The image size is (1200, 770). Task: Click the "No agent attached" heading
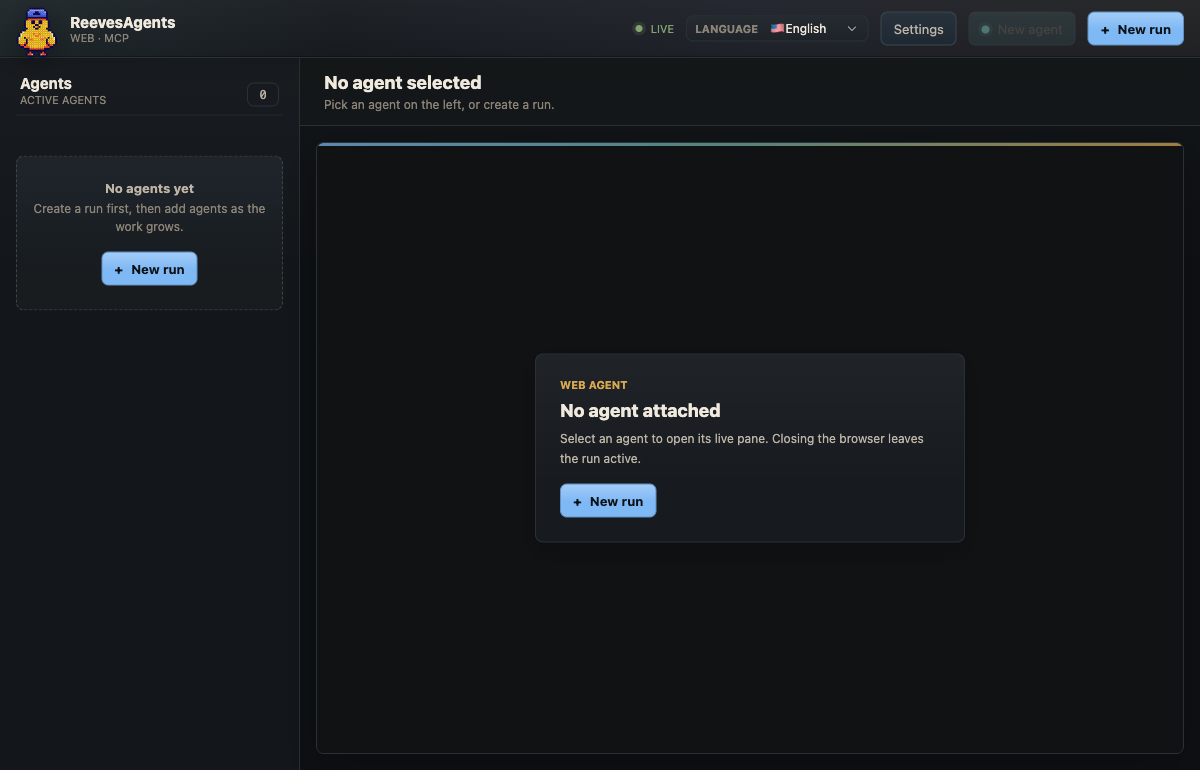[x=640, y=410]
